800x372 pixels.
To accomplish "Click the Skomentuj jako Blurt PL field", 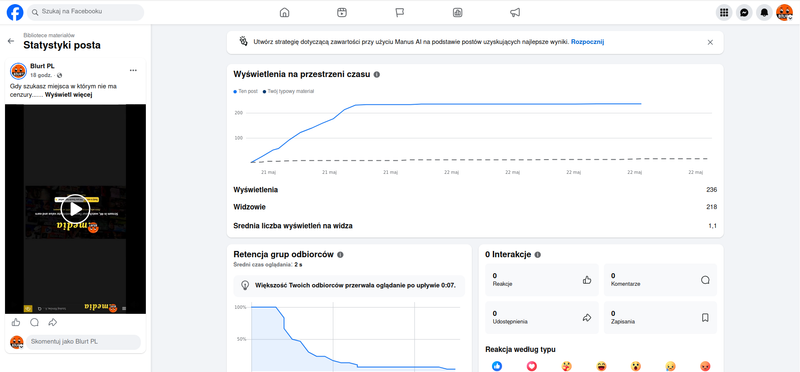I will coord(84,342).
